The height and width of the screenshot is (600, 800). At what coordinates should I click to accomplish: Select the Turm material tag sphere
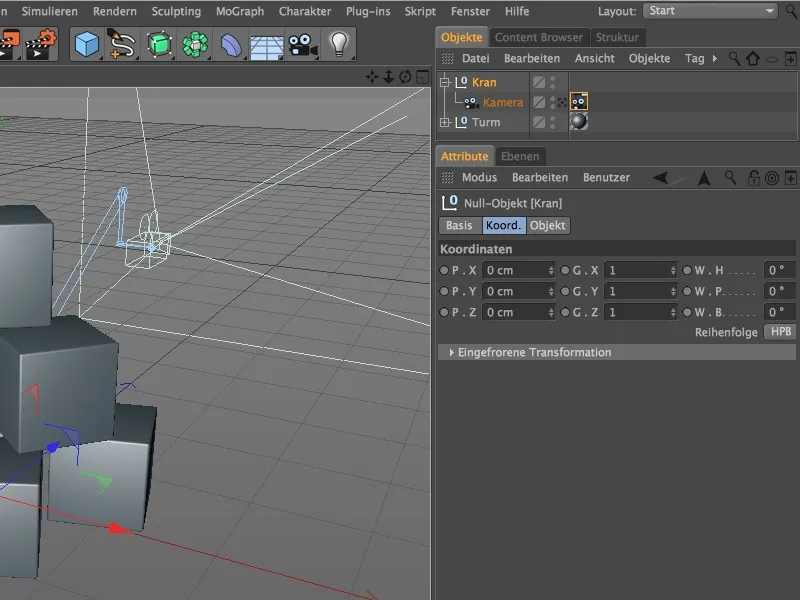click(579, 122)
